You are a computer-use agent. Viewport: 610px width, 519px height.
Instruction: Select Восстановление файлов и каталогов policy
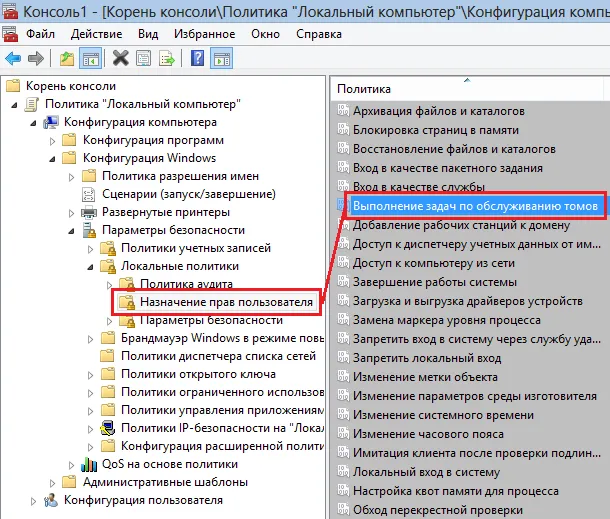point(454,149)
